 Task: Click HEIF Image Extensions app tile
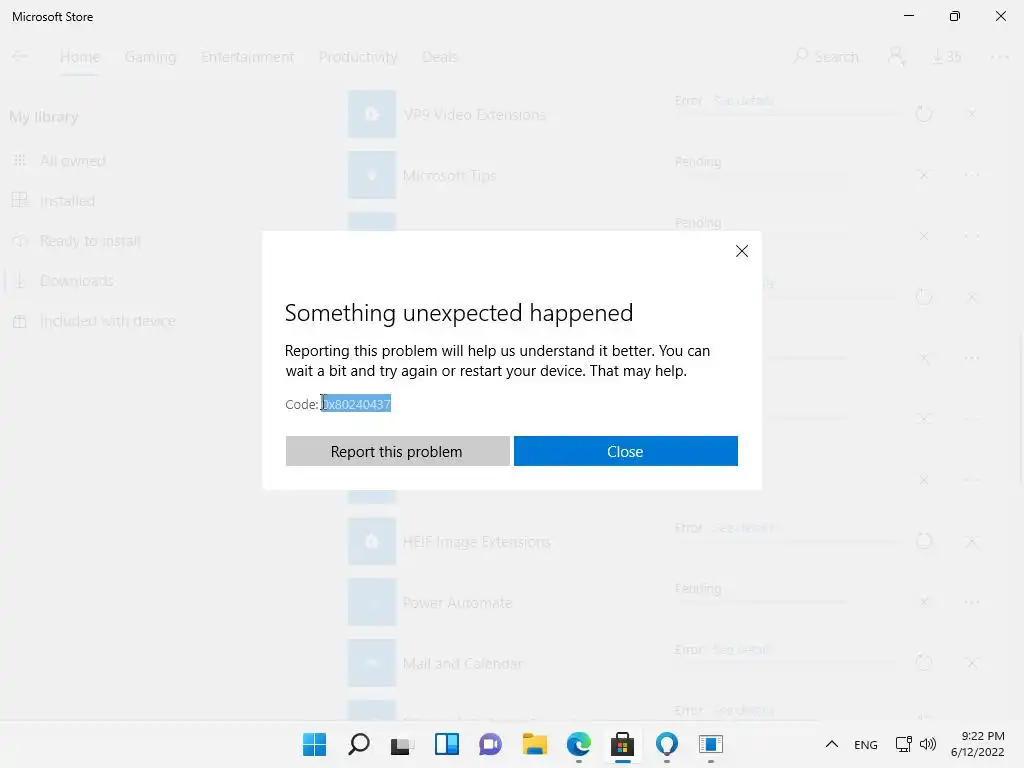(372, 541)
